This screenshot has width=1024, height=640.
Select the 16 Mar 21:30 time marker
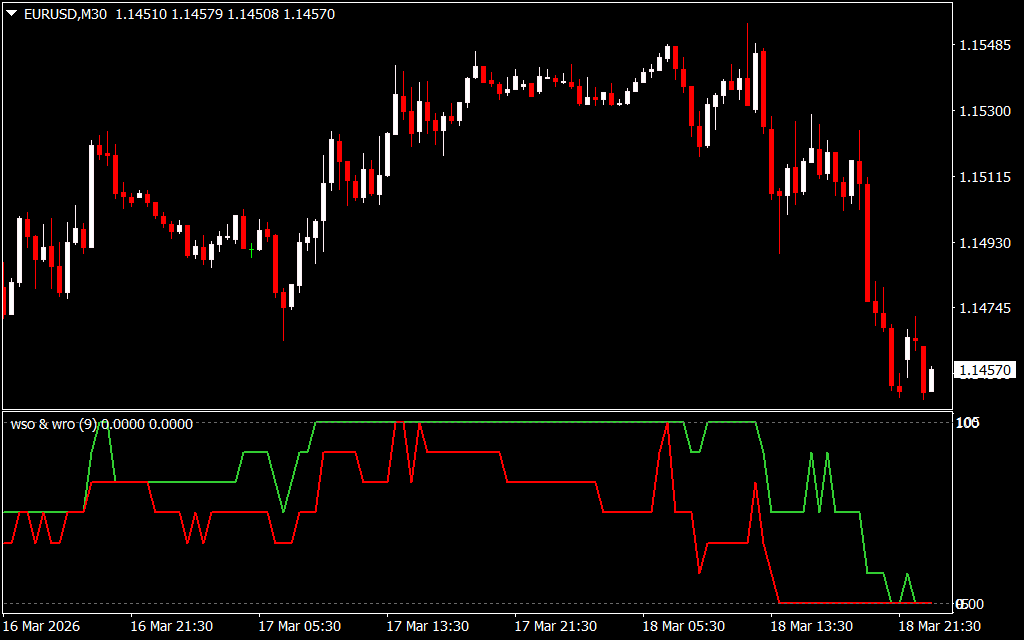(172, 626)
